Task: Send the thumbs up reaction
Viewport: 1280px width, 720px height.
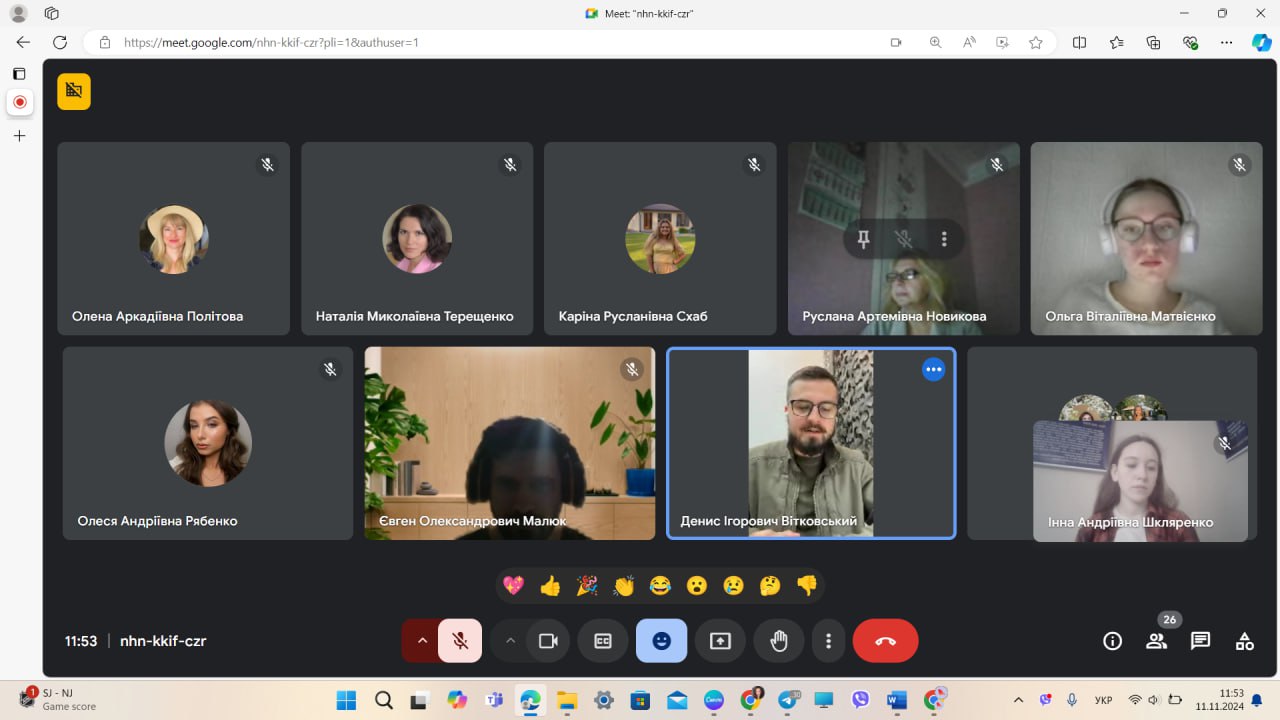Action: click(550, 586)
